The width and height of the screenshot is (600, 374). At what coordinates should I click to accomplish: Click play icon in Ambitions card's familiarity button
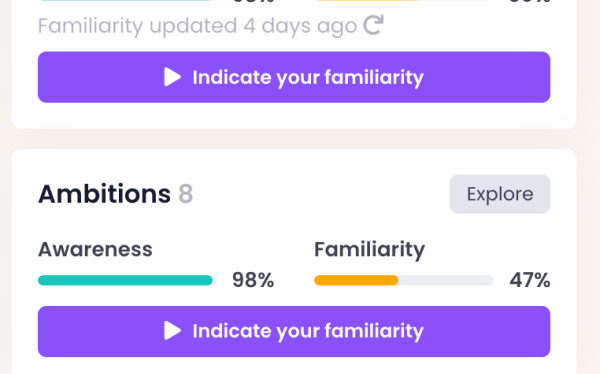click(x=173, y=331)
